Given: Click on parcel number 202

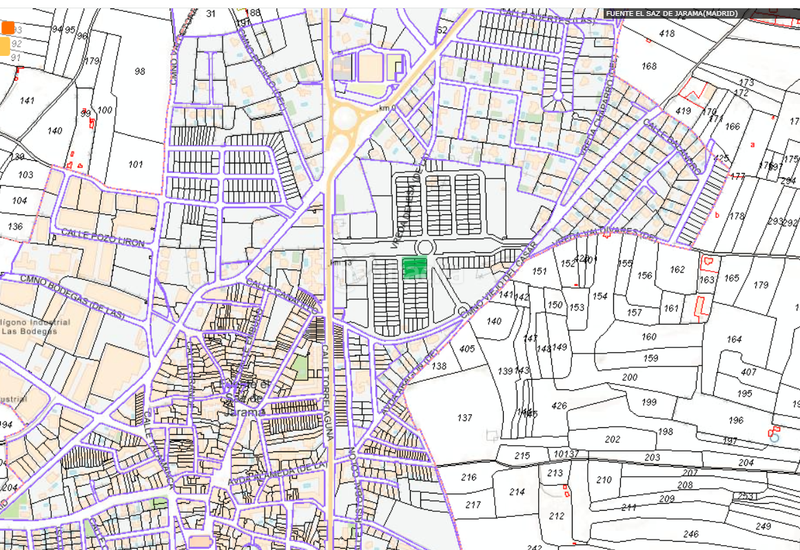Looking at the screenshot, I should coord(612,438).
